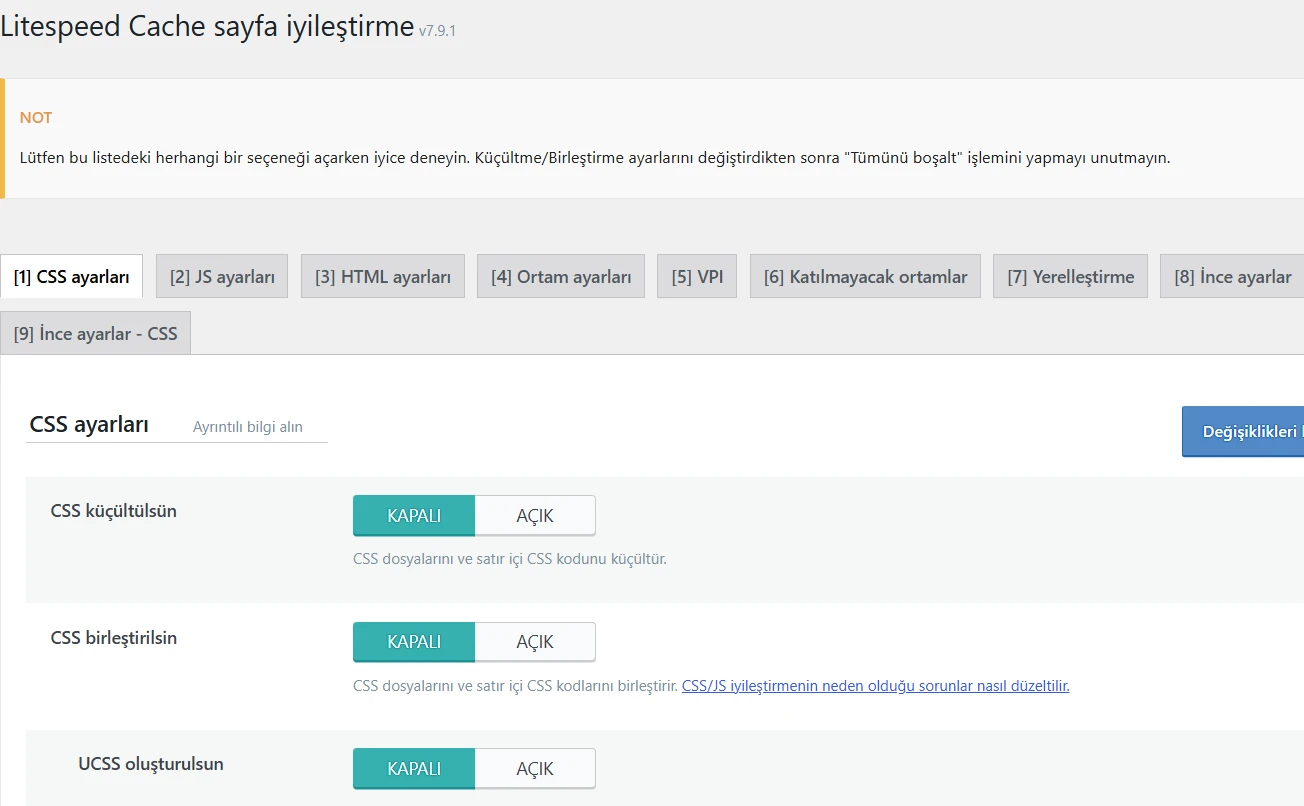The height and width of the screenshot is (806, 1304).
Task: Switch to the [7] Yerelleştirme tab
Action: (1071, 277)
